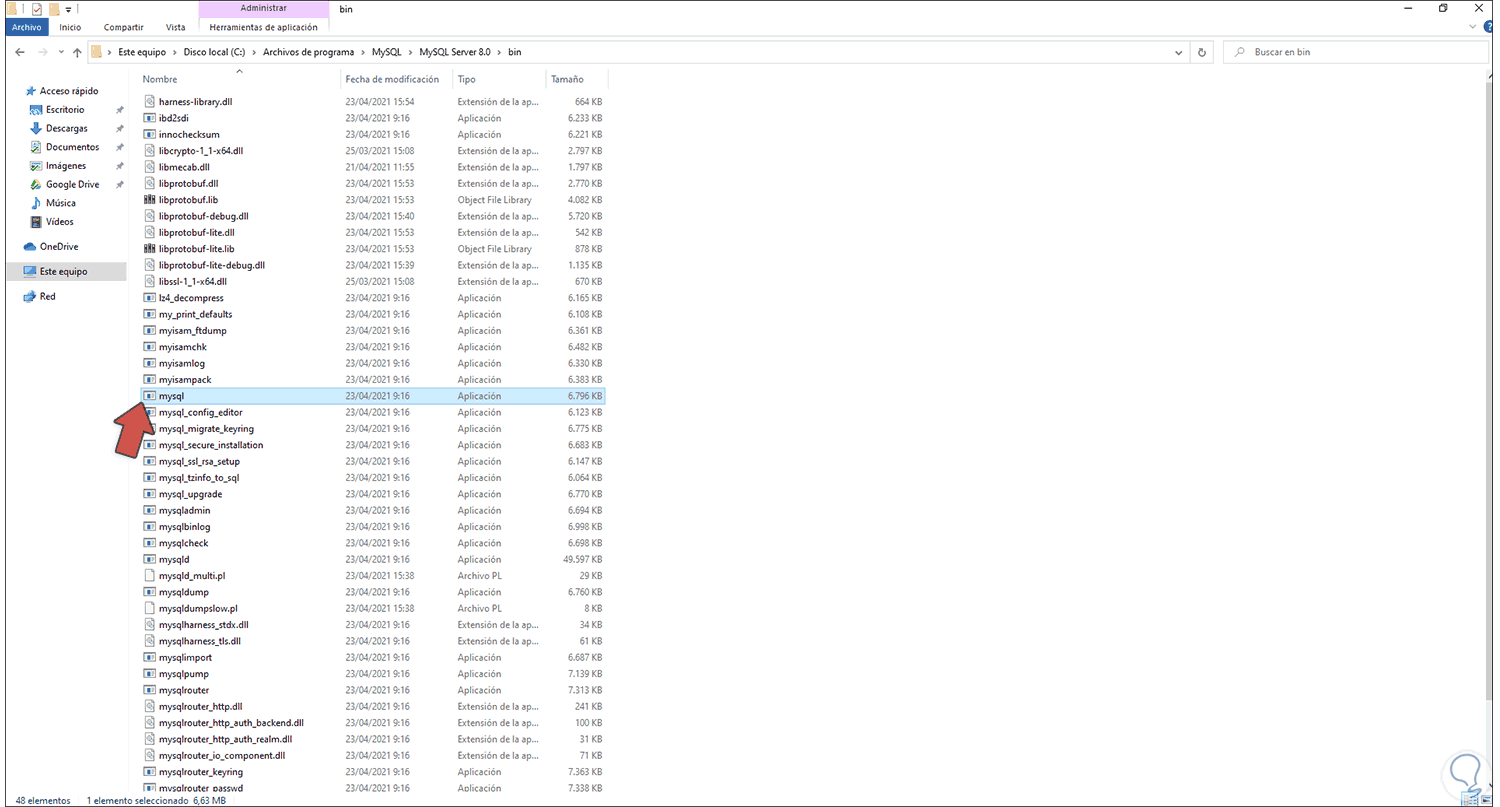Click the Red network icon
Image resolution: width=1500 pixels, height=807 pixels.
click(x=31, y=297)
